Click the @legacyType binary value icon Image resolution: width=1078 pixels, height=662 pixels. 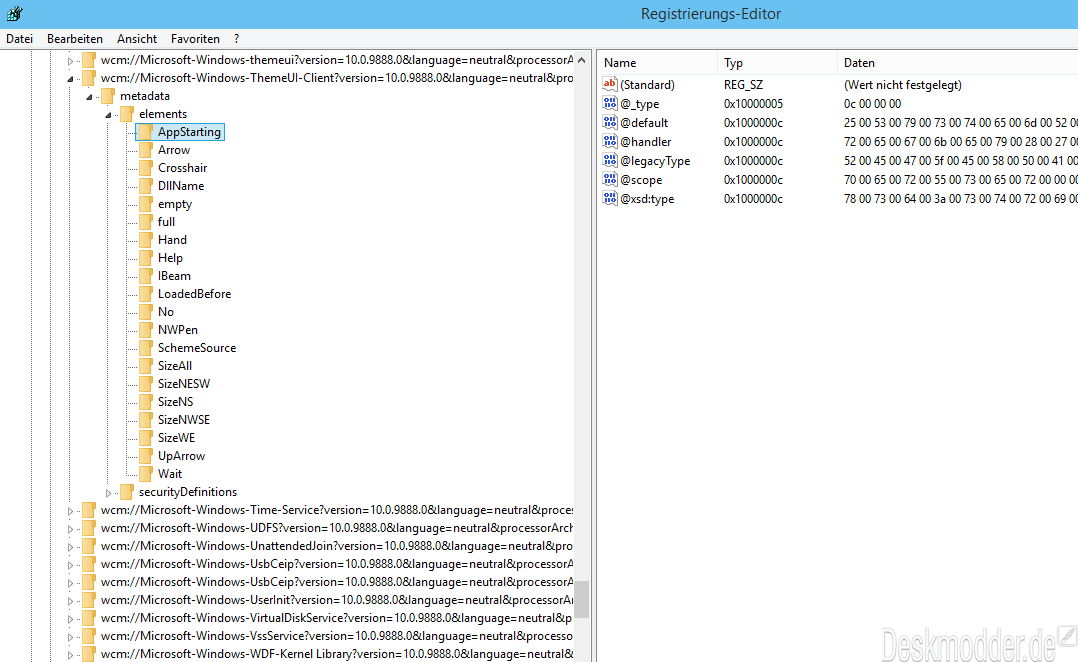click(x=610, y=160)
